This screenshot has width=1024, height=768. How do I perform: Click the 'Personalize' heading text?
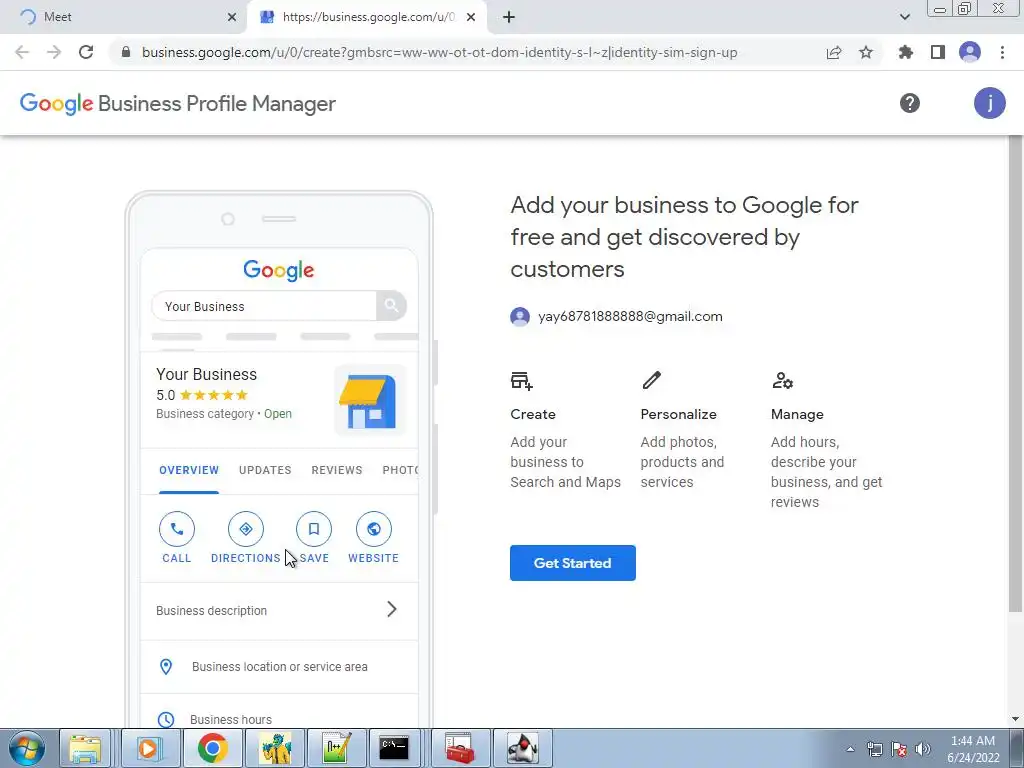click(x=678, y=414)
